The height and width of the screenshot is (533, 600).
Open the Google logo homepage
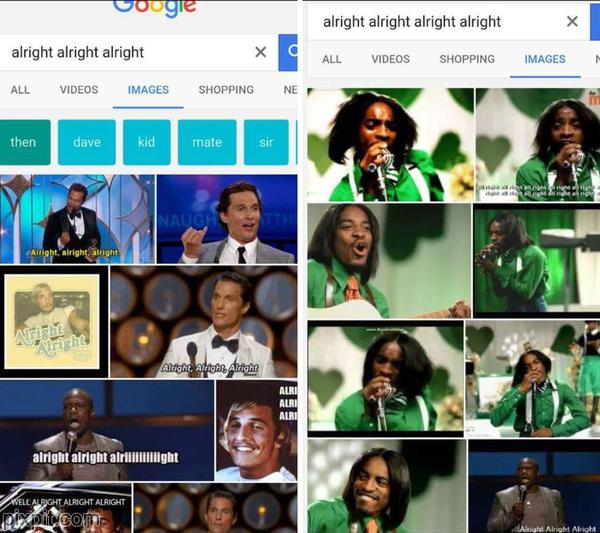[155, 8]
